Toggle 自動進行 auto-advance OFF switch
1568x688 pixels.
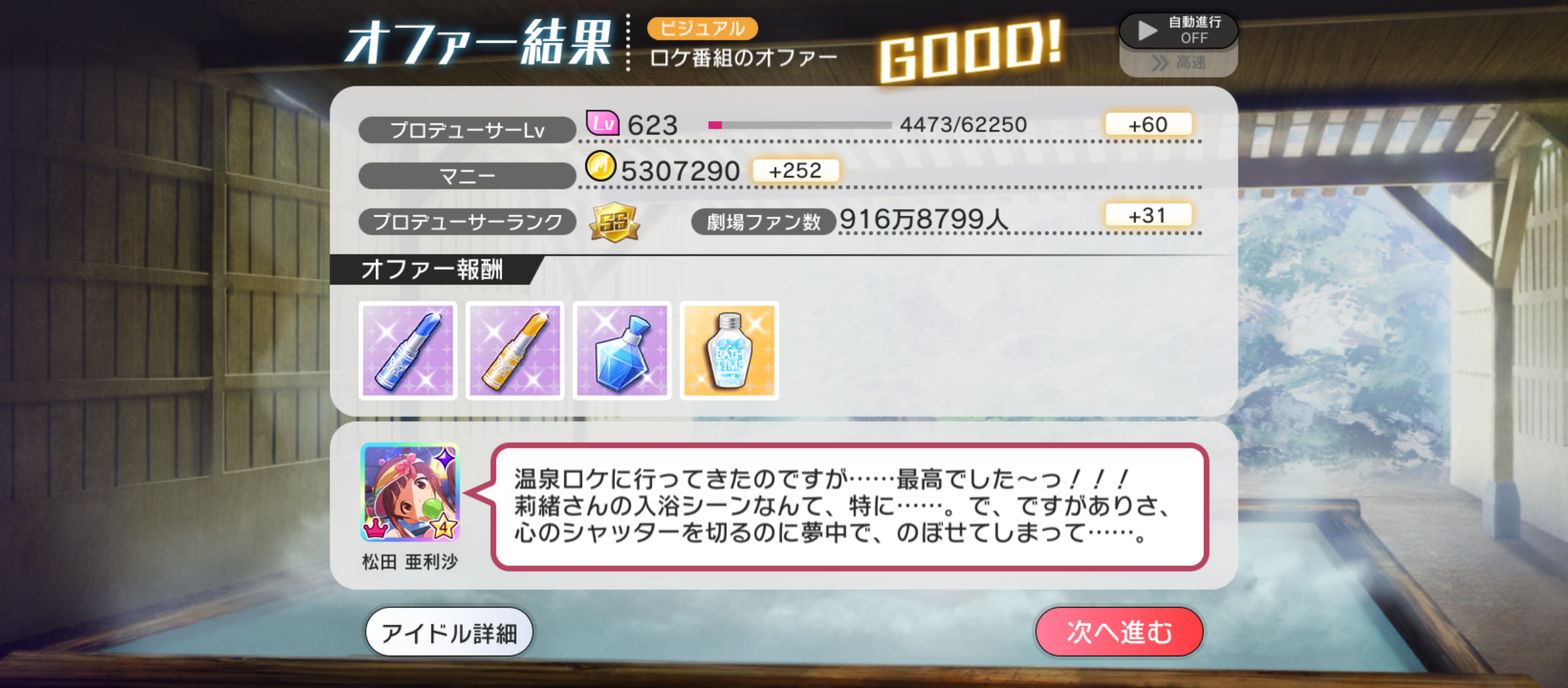coord(1179,30)
